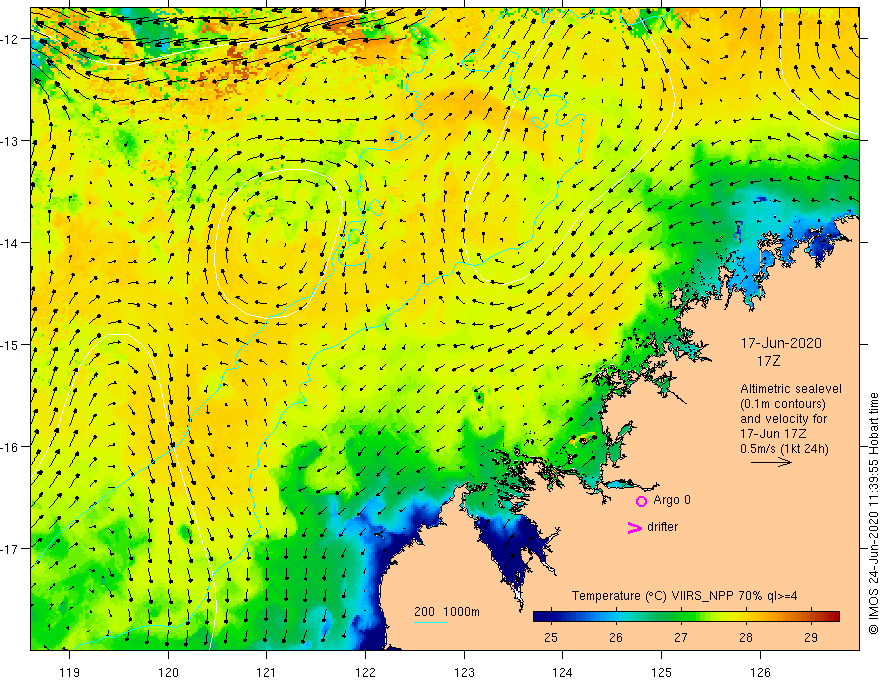Click latitude axis label '-17'
Screen dimensions: 880x680
(x=10, y=549)
